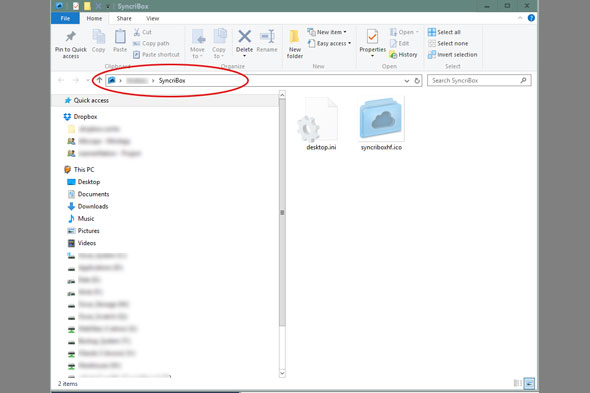Switch to the Home ribbon tab
This screenshot has height=393, width=590.
pos(94,18)
